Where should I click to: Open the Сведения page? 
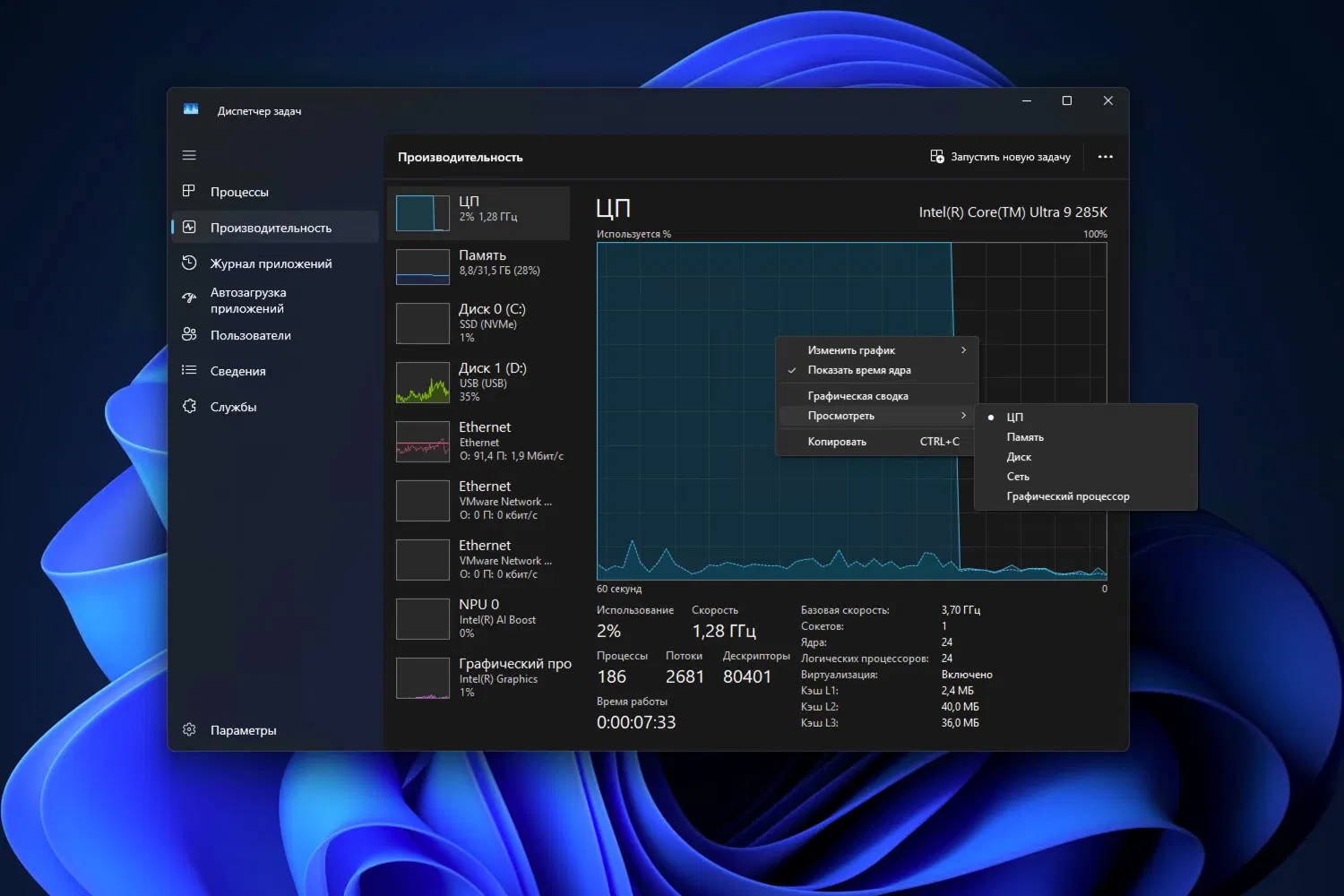click(x=275, y=371)
